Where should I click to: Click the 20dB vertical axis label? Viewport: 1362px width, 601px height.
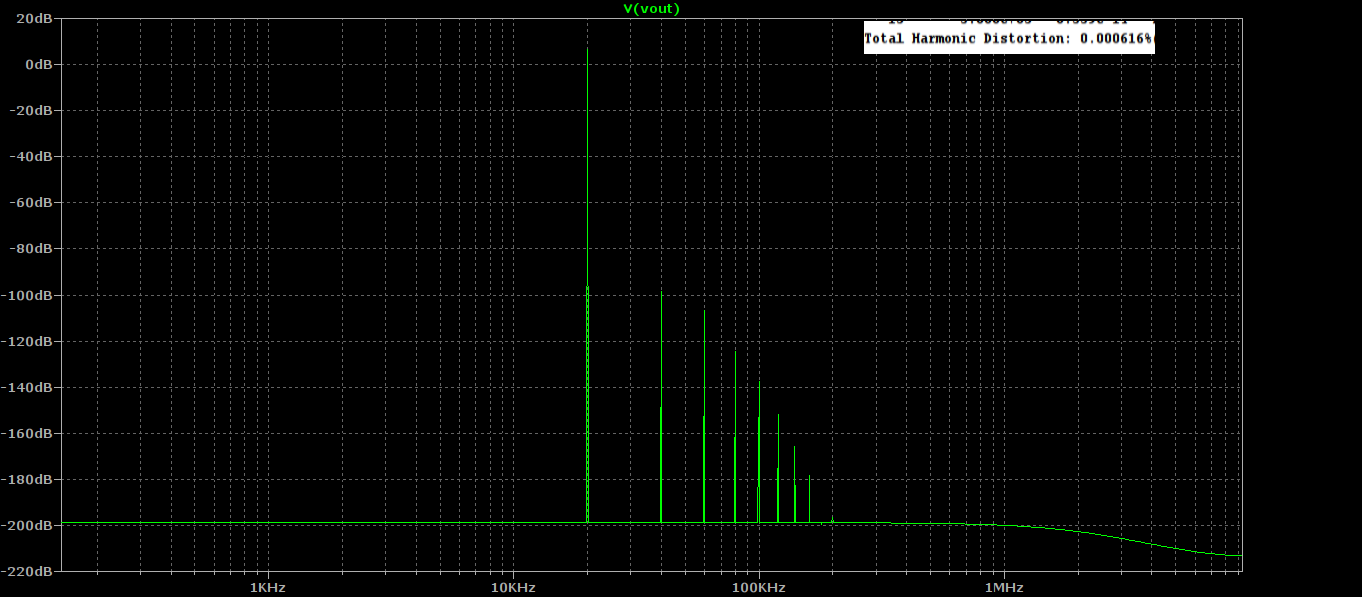pos(36,18)
